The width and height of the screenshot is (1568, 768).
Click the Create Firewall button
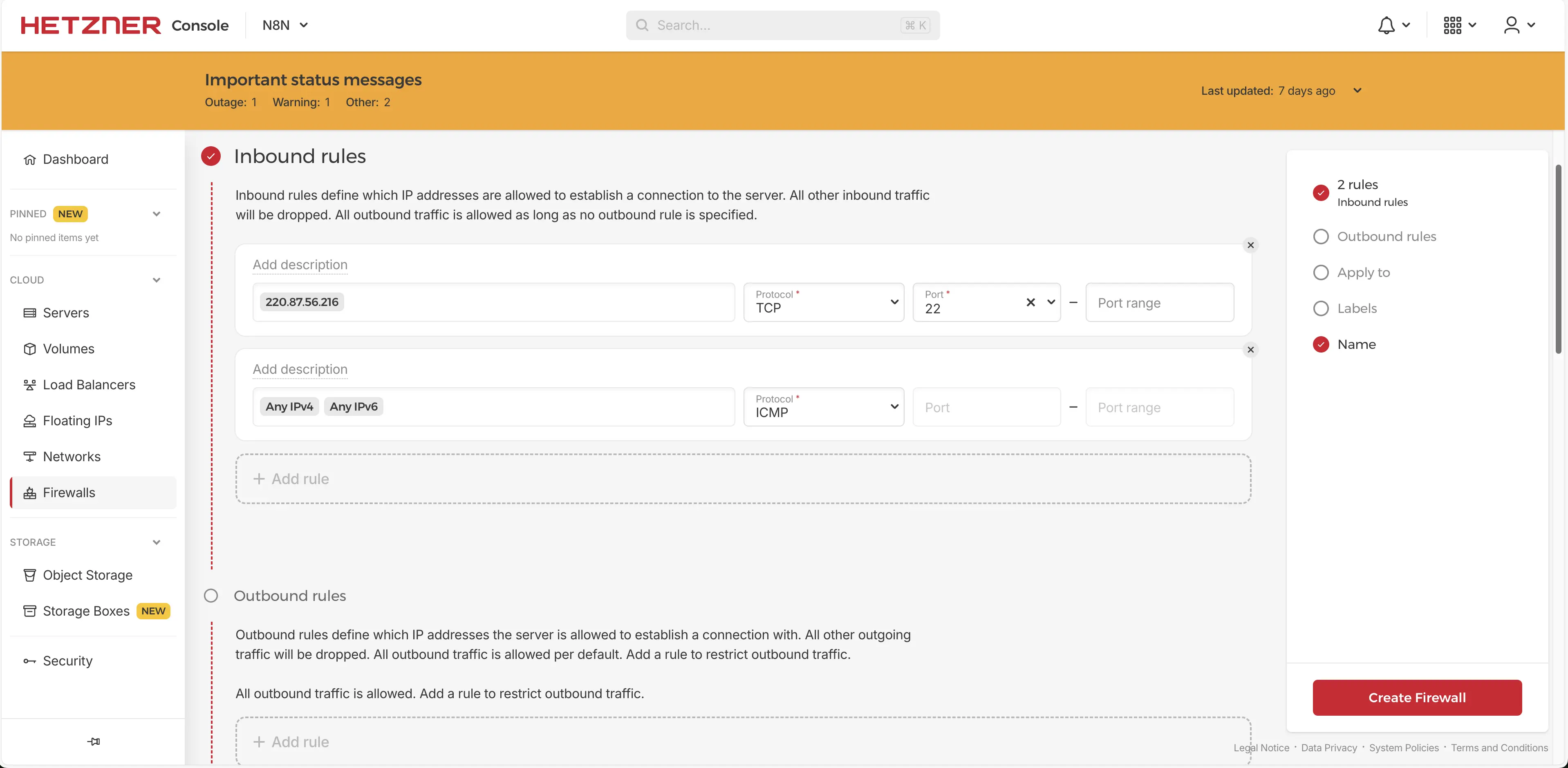pyautogui.click(x=1416, y=697)
